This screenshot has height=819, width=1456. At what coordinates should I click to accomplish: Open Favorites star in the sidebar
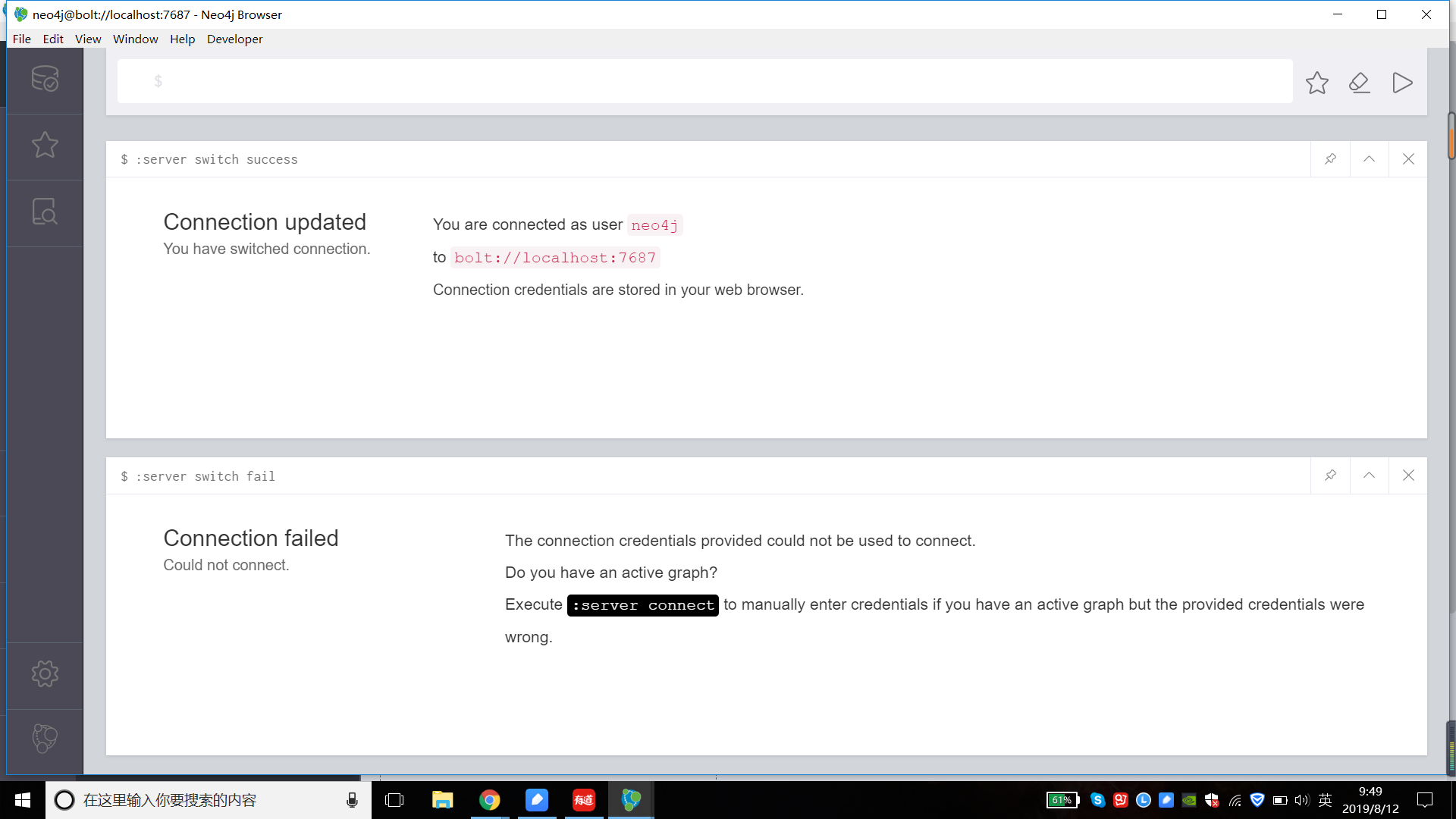[45, 145]
